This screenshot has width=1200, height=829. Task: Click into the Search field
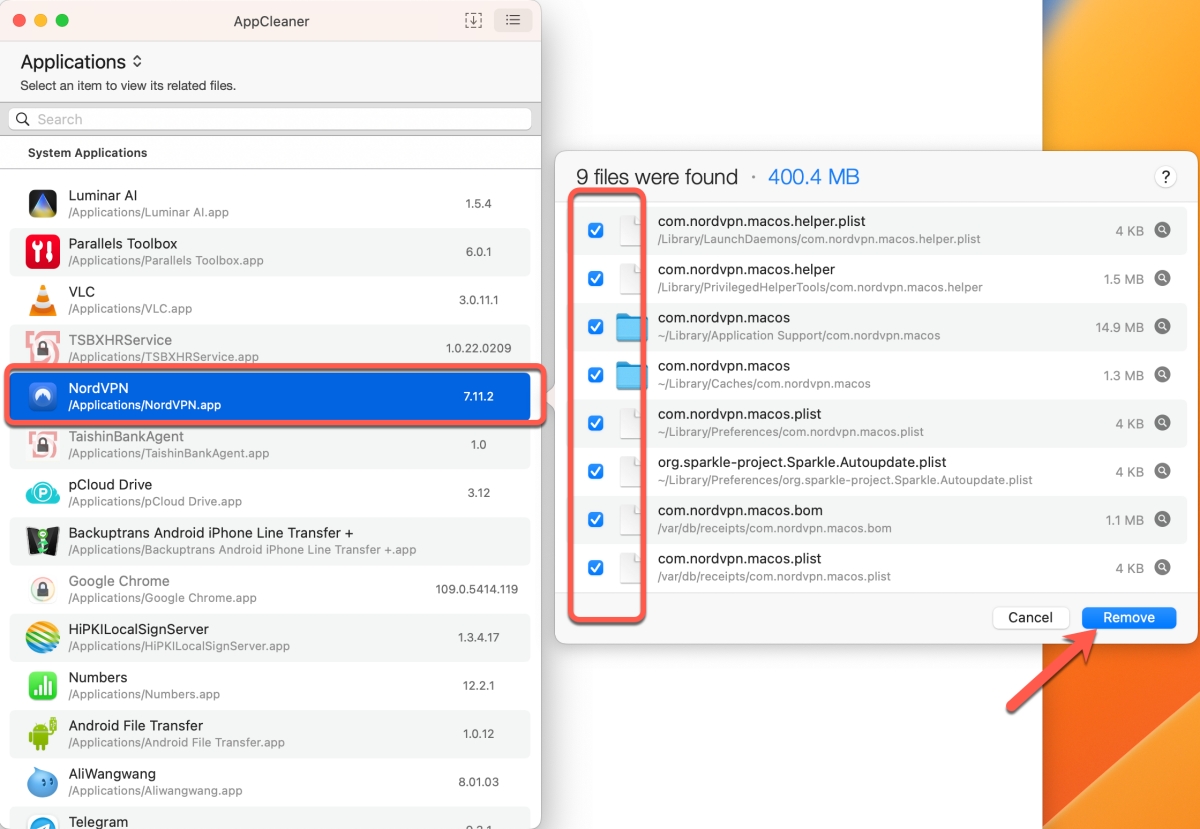pos(270,119)
